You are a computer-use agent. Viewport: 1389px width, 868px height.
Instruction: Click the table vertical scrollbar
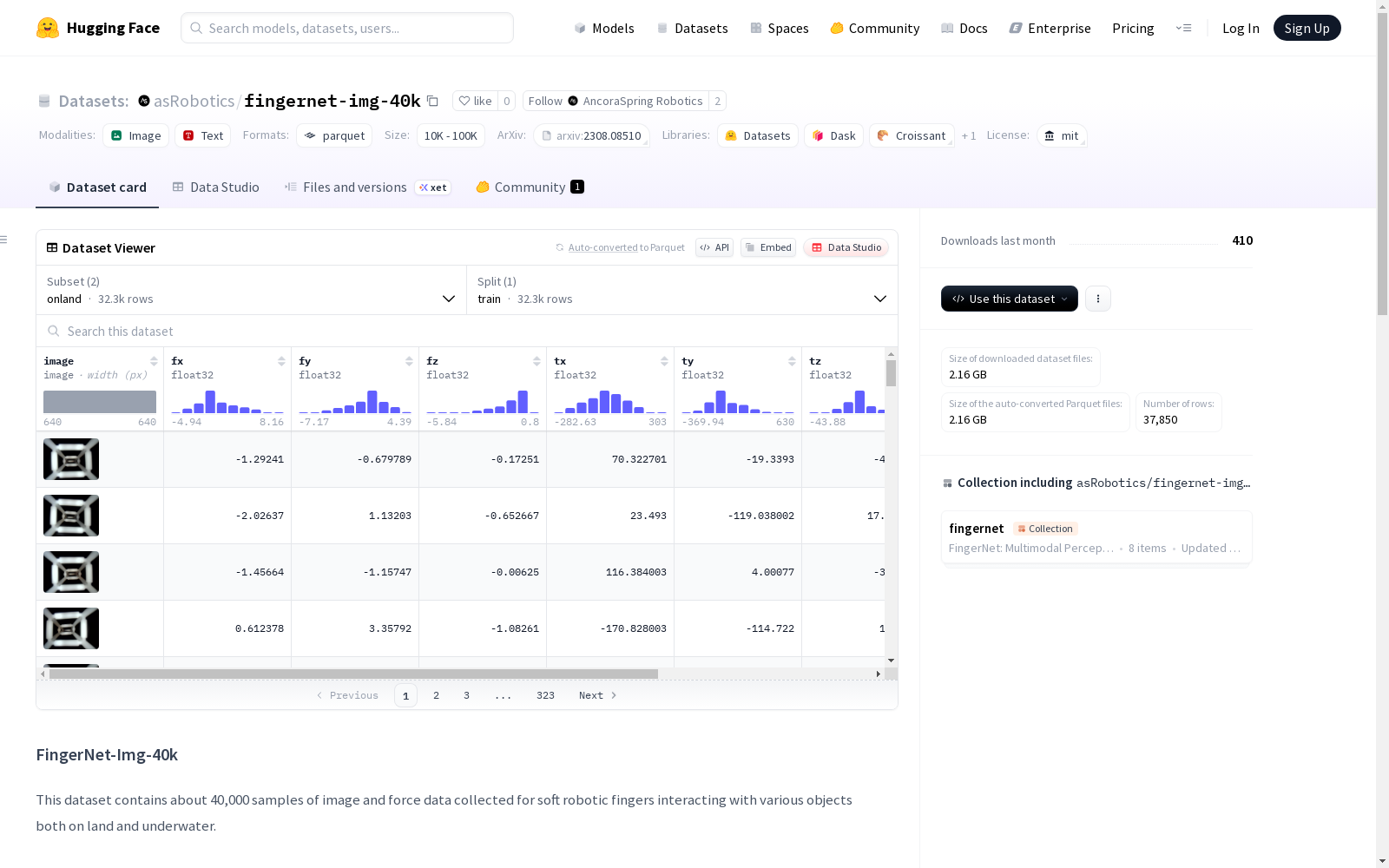click(891, 373)
